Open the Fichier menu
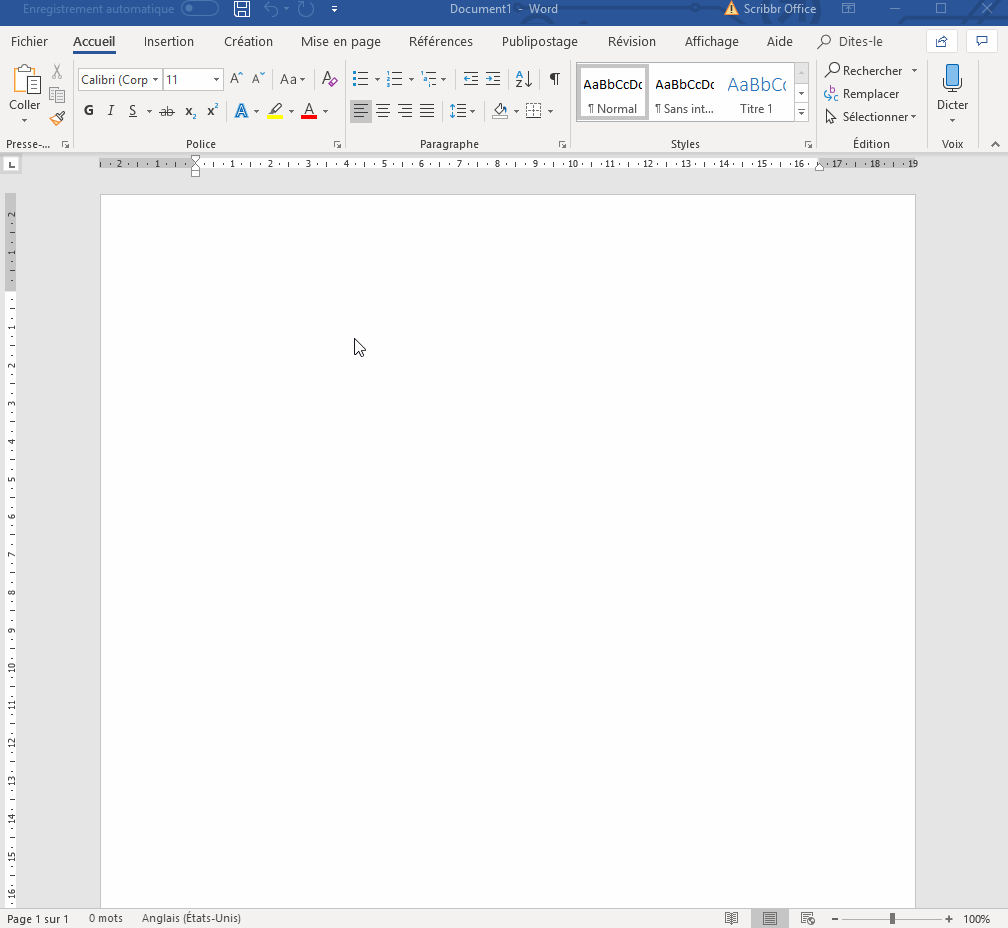 click(29, 42)
